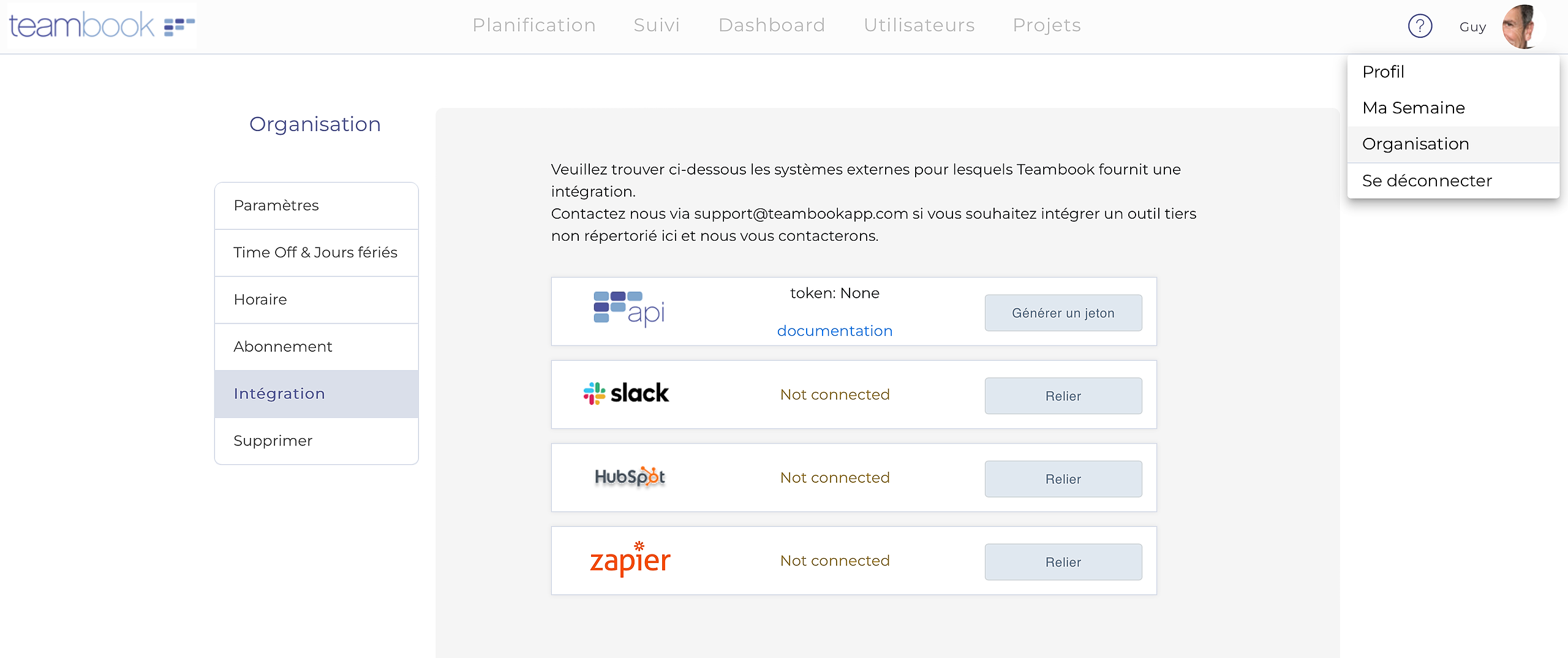Viewport: 1568px width, 658px height.
Task: Open the Utilisateurs section
Action: tap(919, 25)
